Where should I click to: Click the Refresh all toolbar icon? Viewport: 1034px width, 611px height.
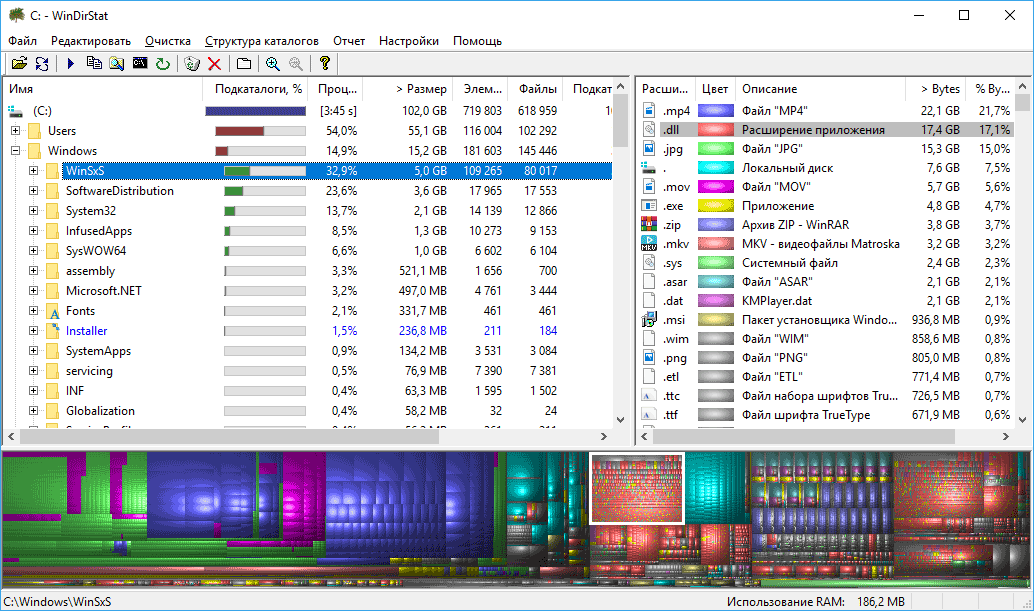[x=42, y=64]
